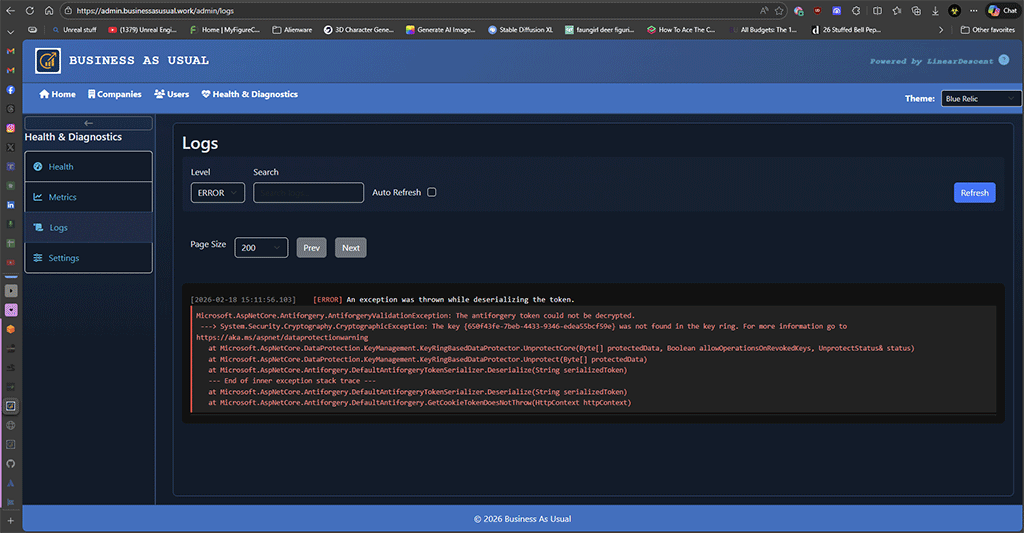Click the Next page button
Screen dimensions: 1024x533
click(350, 248)
